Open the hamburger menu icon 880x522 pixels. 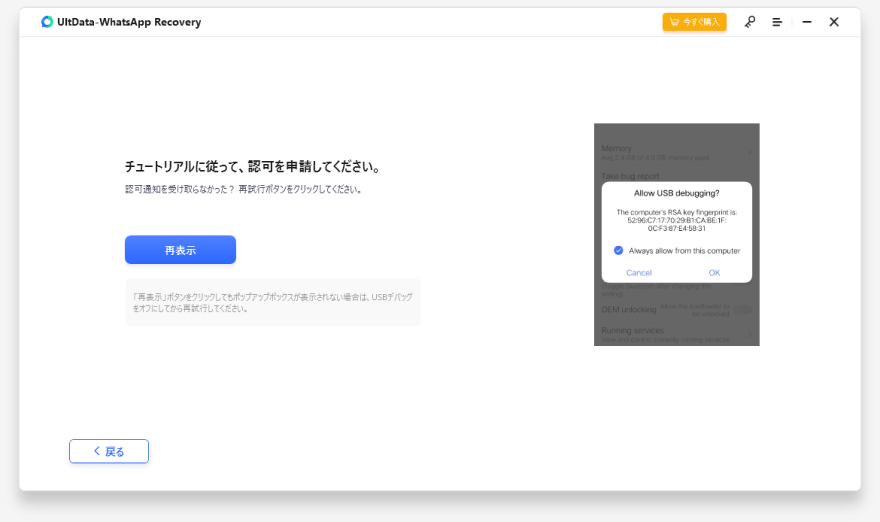point(777,22)
